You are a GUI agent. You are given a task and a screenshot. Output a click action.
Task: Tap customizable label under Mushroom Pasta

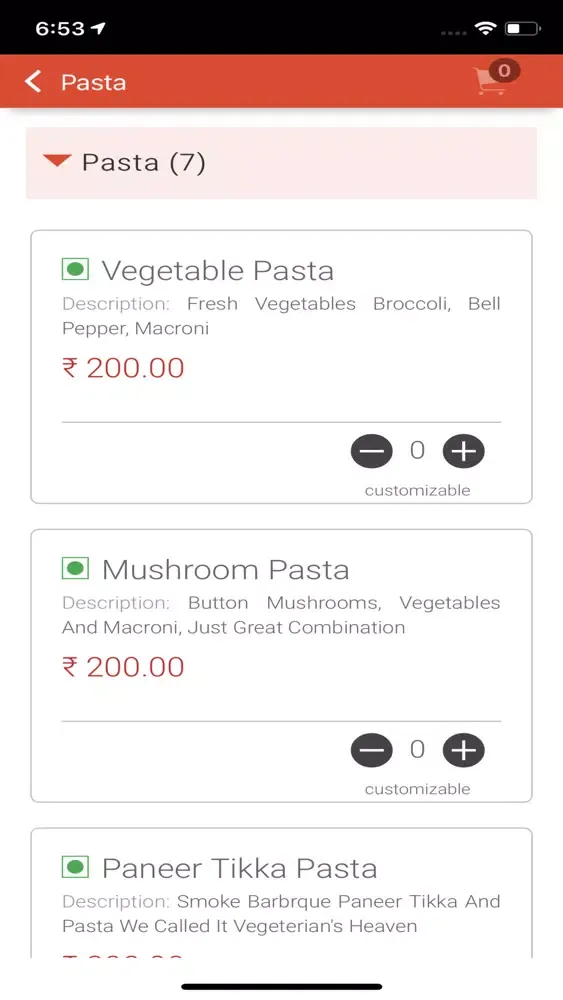[x=418, y=789]
